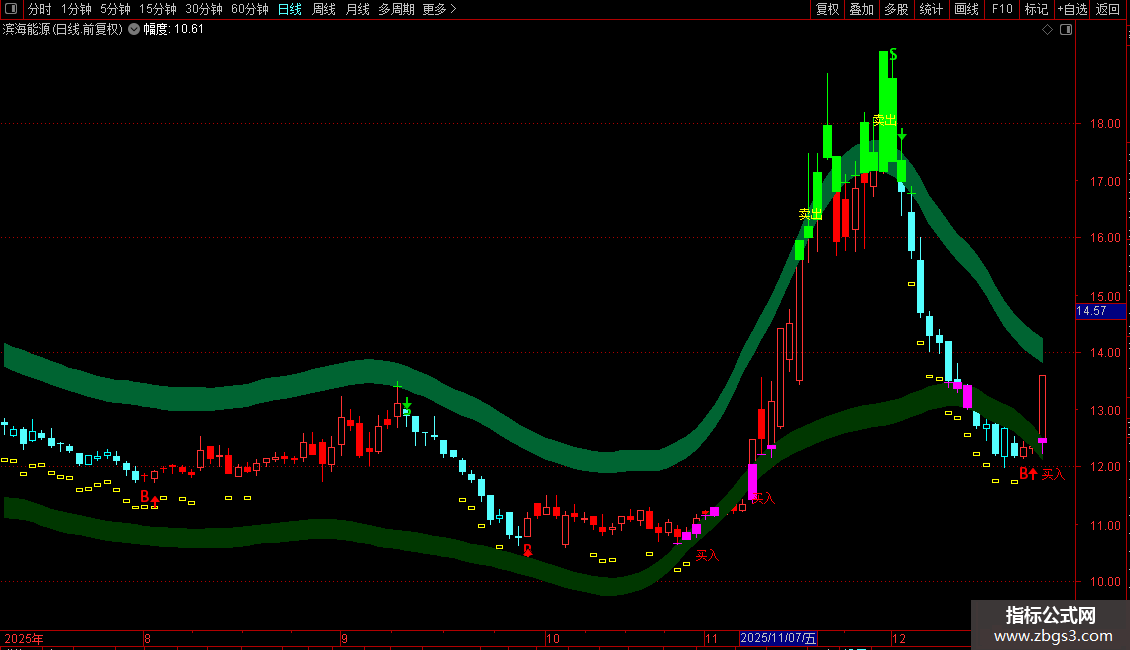The image size is (1130, 650).
Task: Select the 60分钟 period tab
Action: coord(249,9)
